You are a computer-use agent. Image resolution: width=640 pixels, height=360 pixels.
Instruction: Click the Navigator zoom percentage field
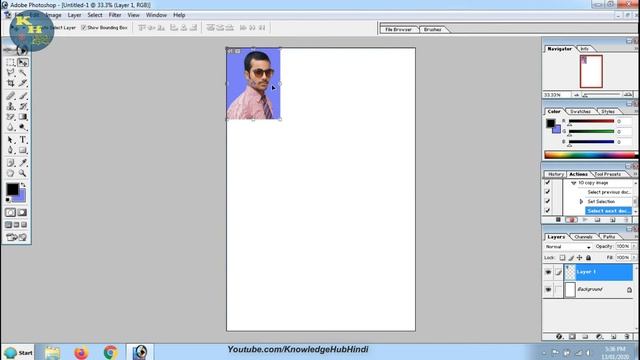click(x=557, y=95)
